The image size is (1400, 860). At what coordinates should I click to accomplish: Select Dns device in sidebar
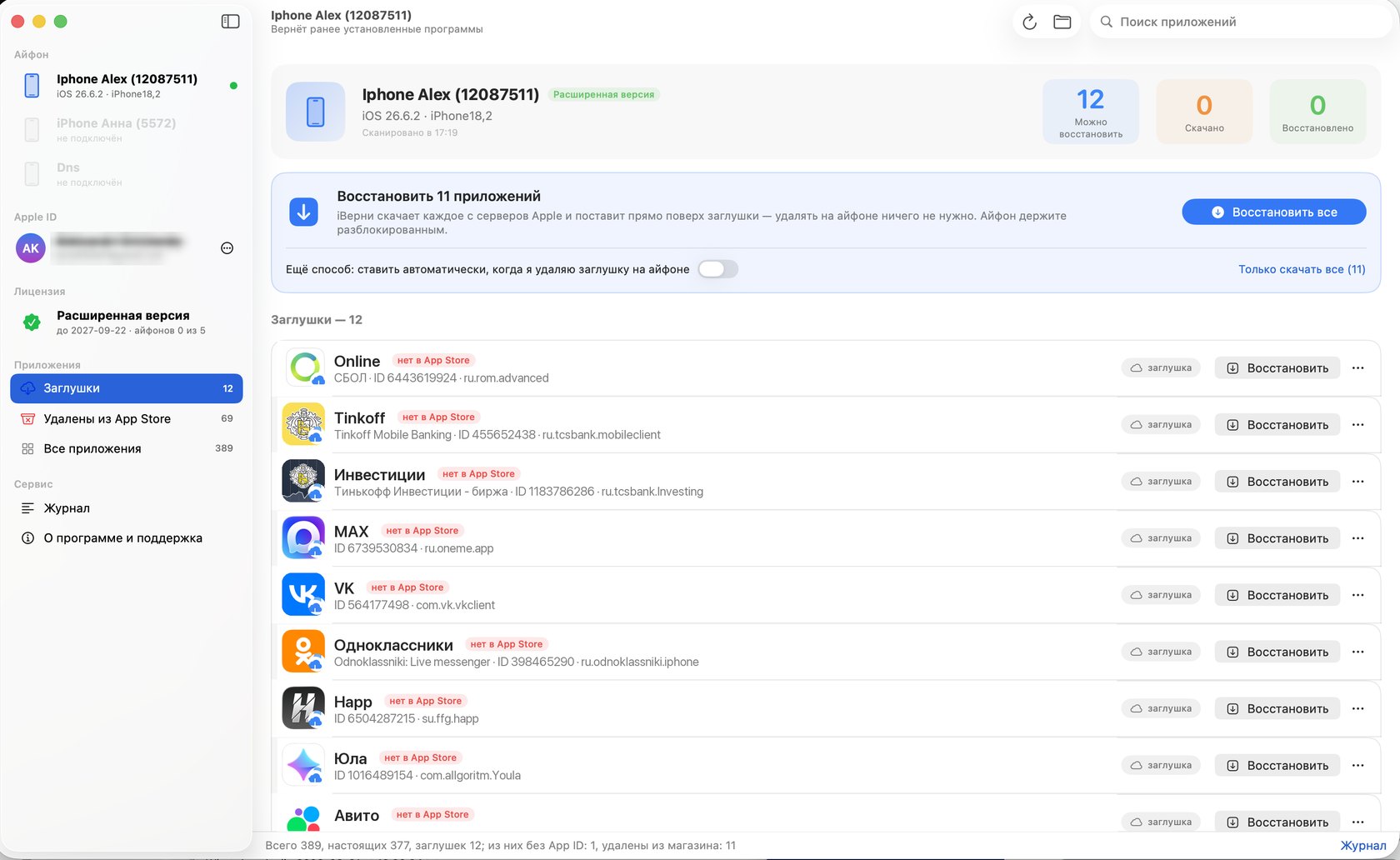point(127,173)
